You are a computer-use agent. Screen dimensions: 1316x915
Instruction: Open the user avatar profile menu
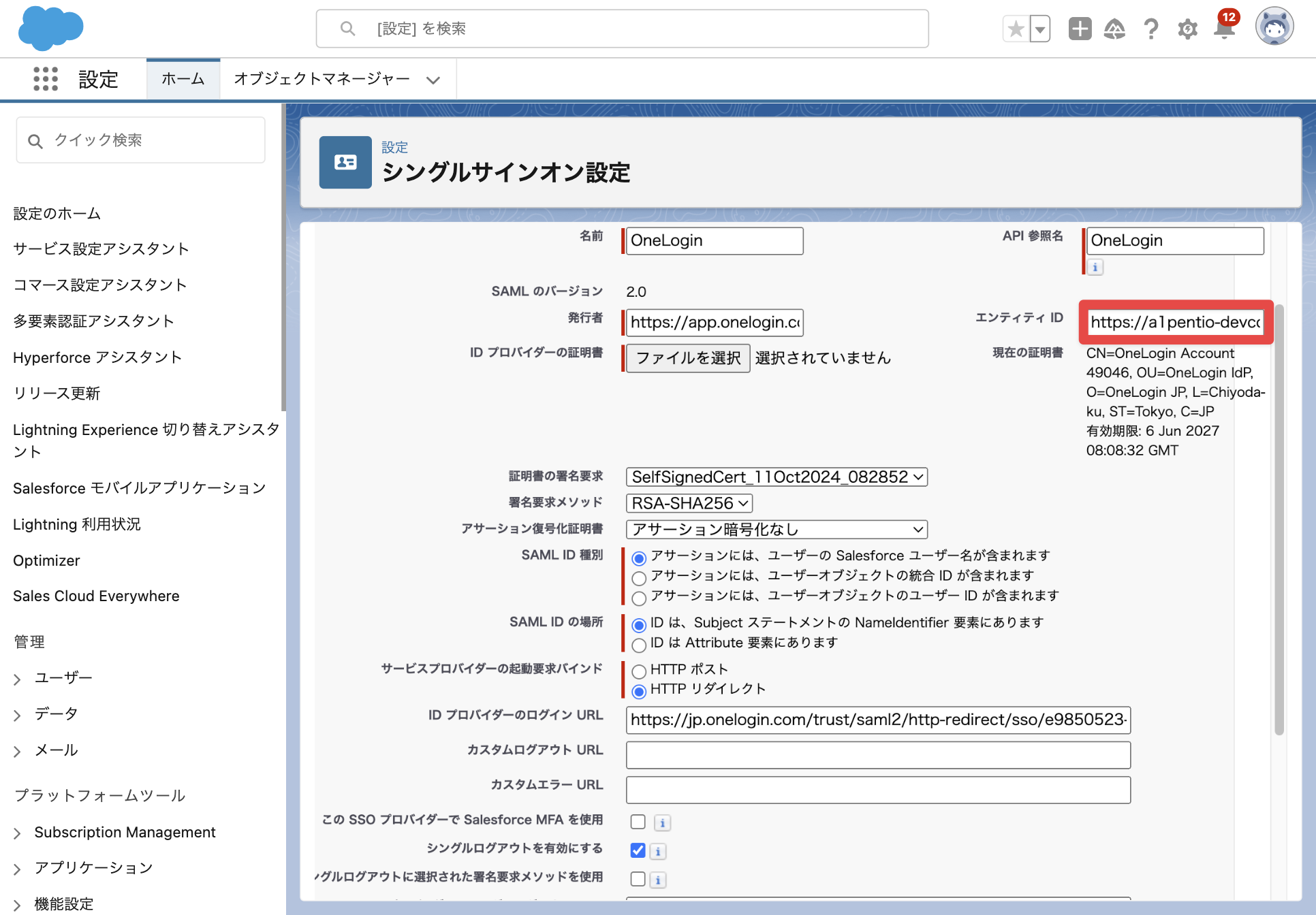tap(1274, 27)
